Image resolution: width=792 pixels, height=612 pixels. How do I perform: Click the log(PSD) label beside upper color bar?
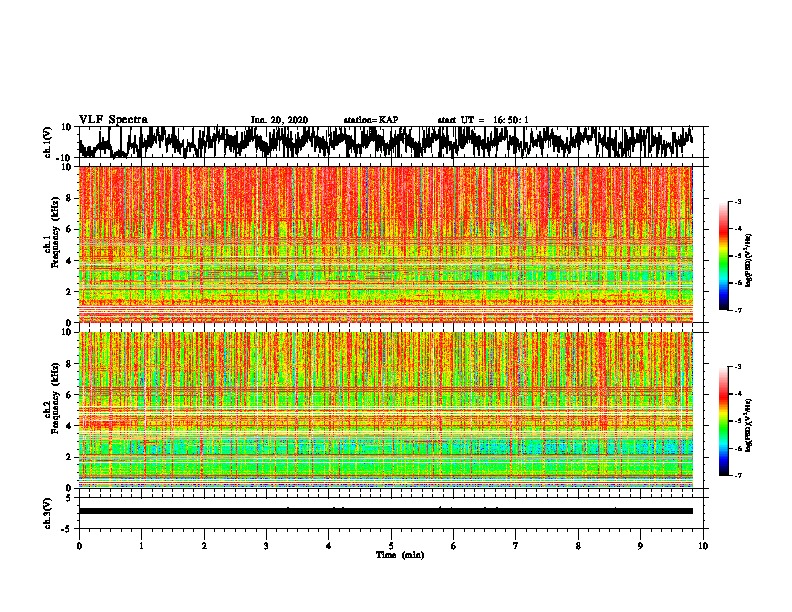pos(748,260)
